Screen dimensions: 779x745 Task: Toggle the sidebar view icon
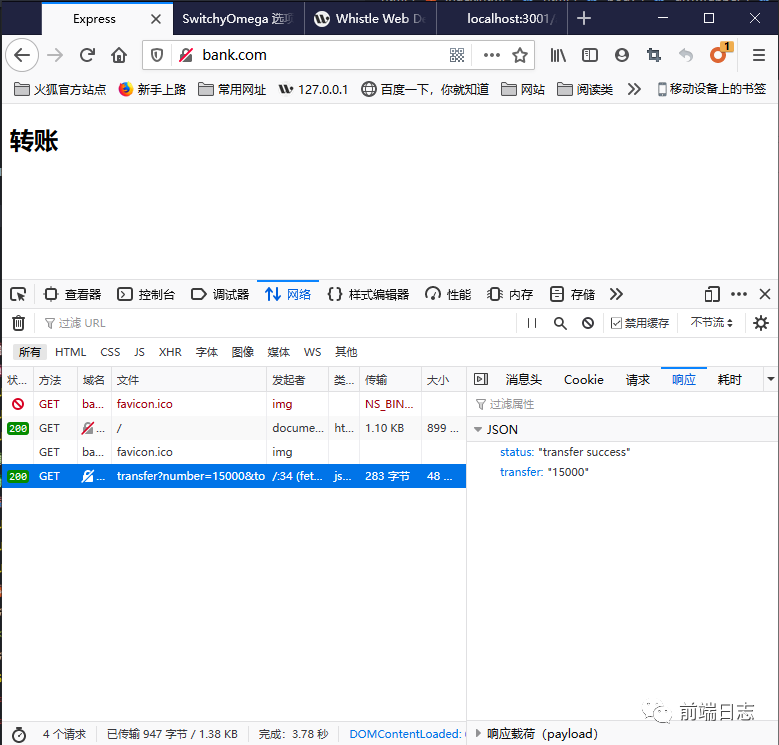click(x=590, y=55)
